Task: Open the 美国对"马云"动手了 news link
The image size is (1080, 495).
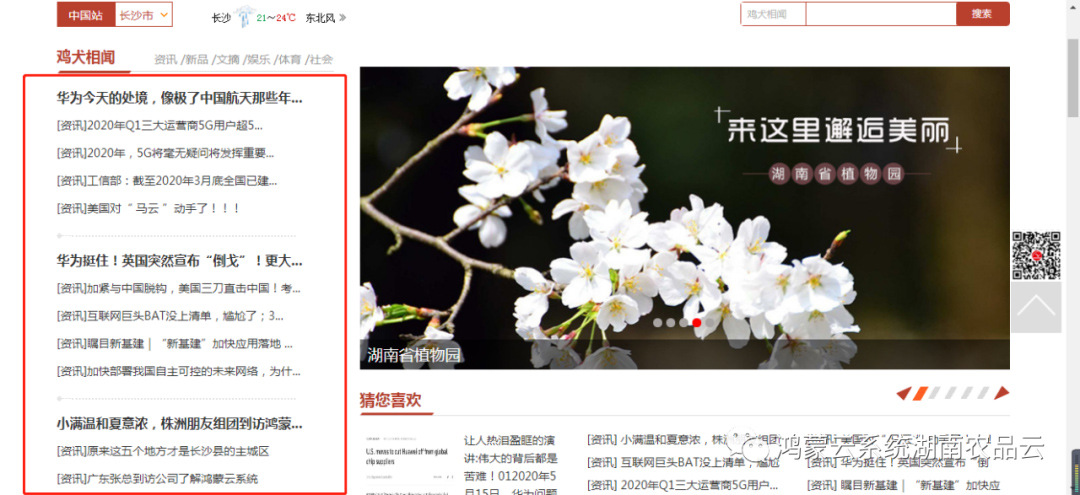Action: tap(148, 208)
